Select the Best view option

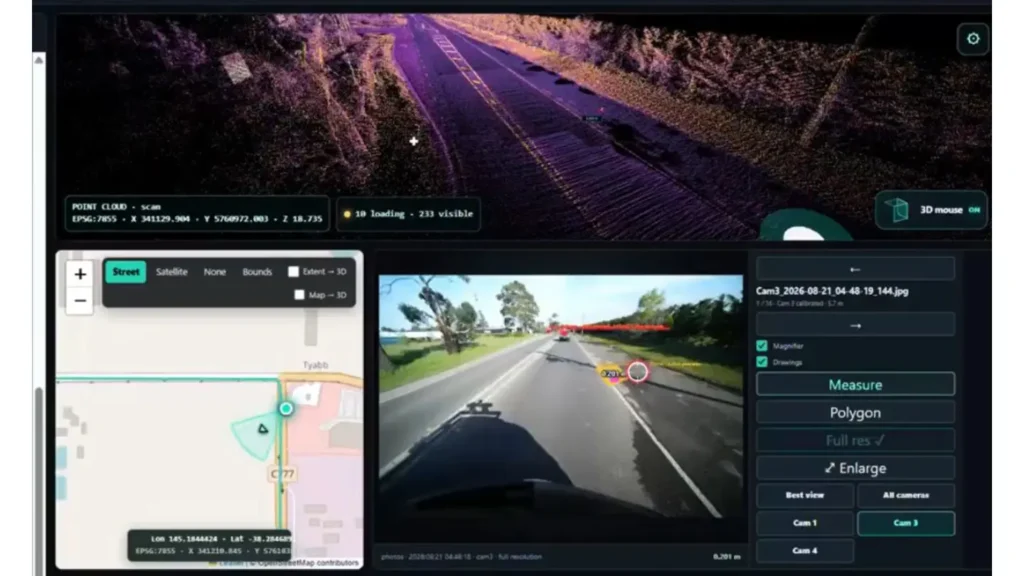[x=805, y=496]
